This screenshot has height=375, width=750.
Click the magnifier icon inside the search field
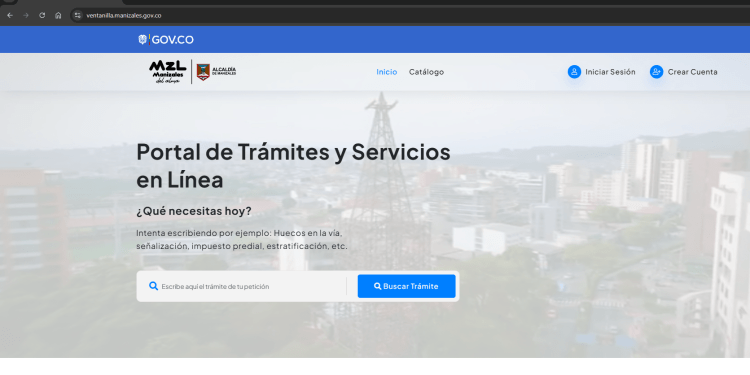(x=154, y=286)
